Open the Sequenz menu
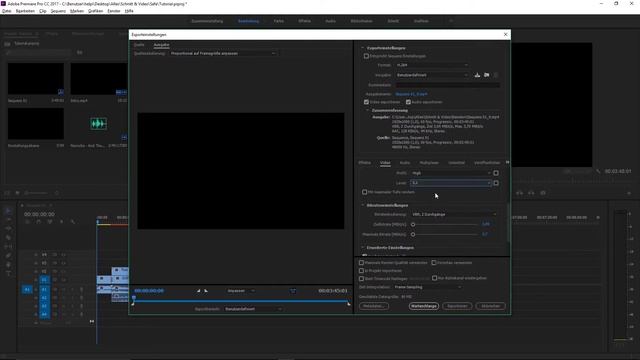640x360 pixels. (x=58, y=11)
